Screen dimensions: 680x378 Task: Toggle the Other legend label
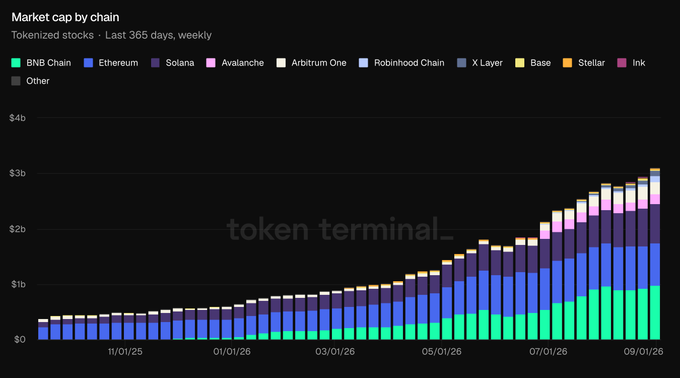pyautogui.click(x=38, y=81)
